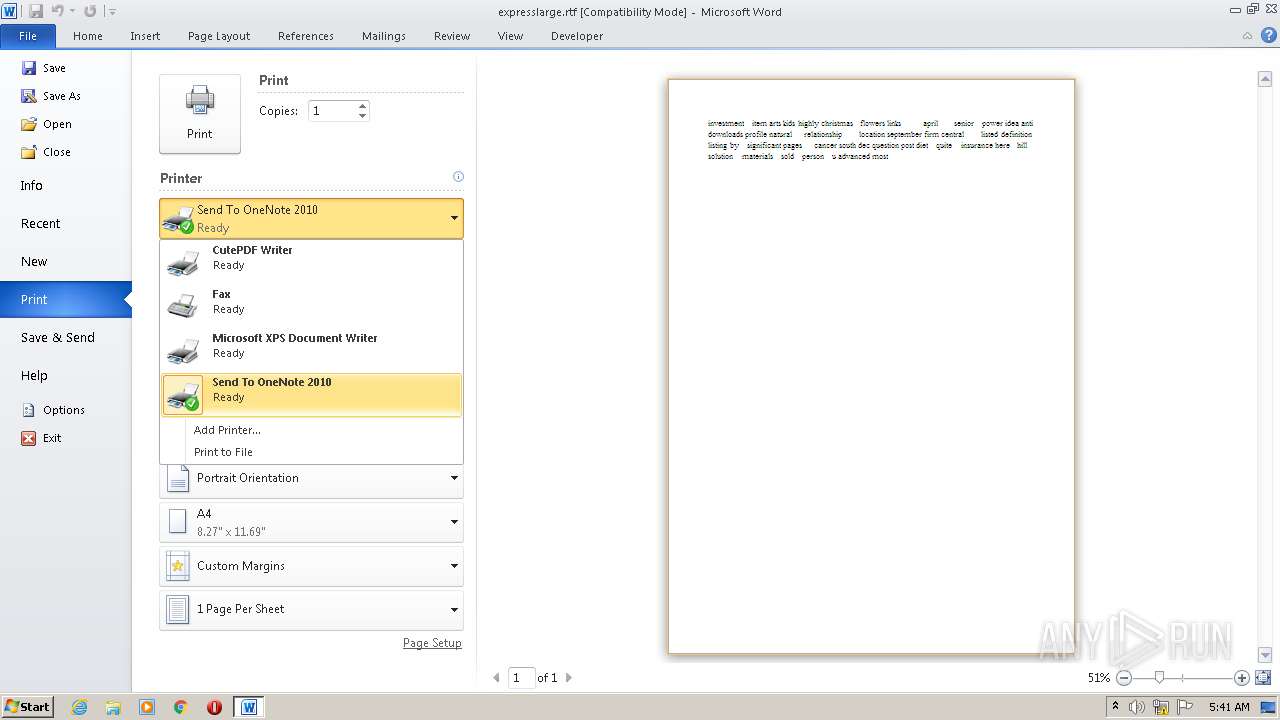Click the current page number field

(x=521, y=677)
